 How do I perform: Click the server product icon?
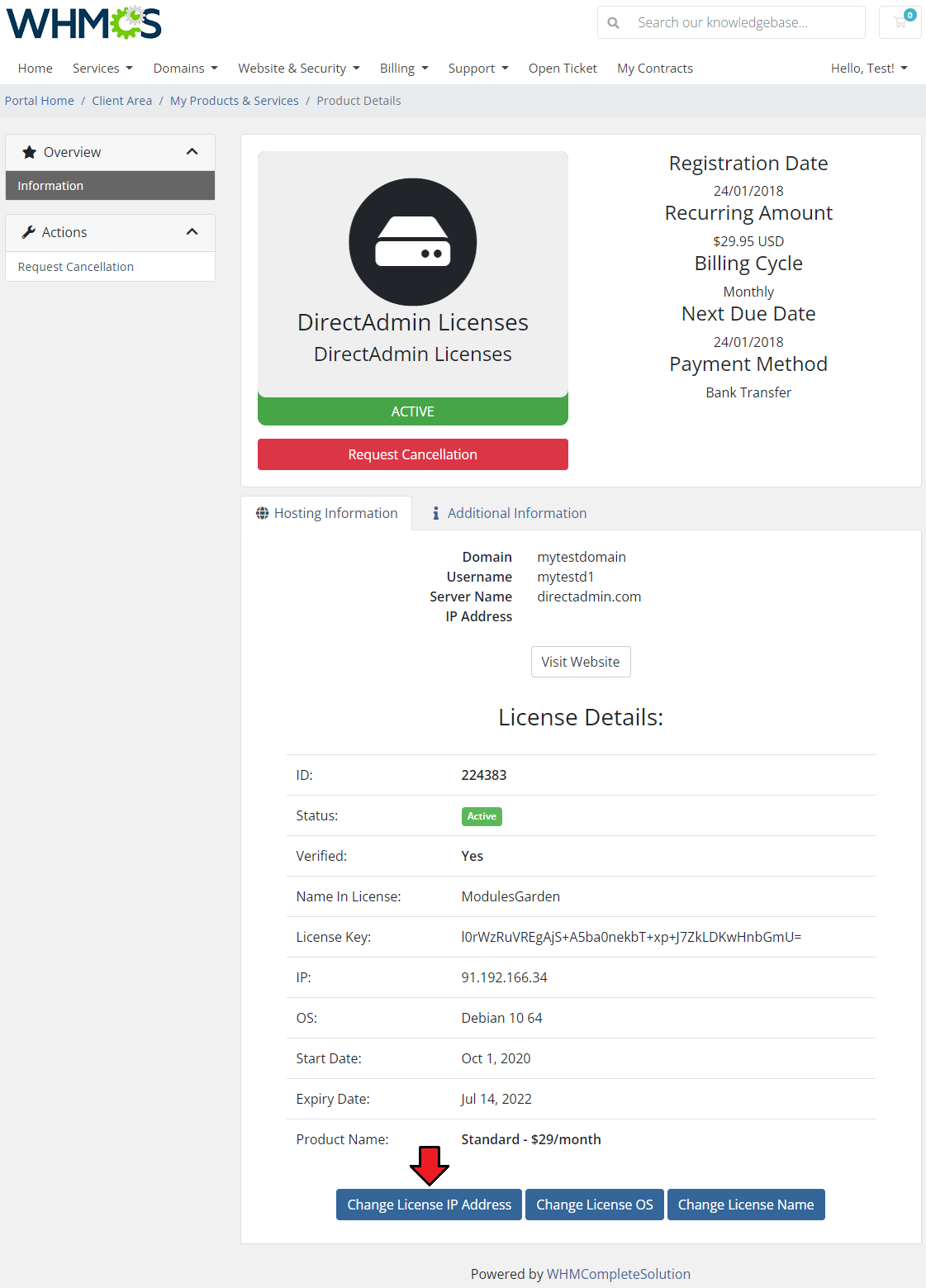point(413,242)
